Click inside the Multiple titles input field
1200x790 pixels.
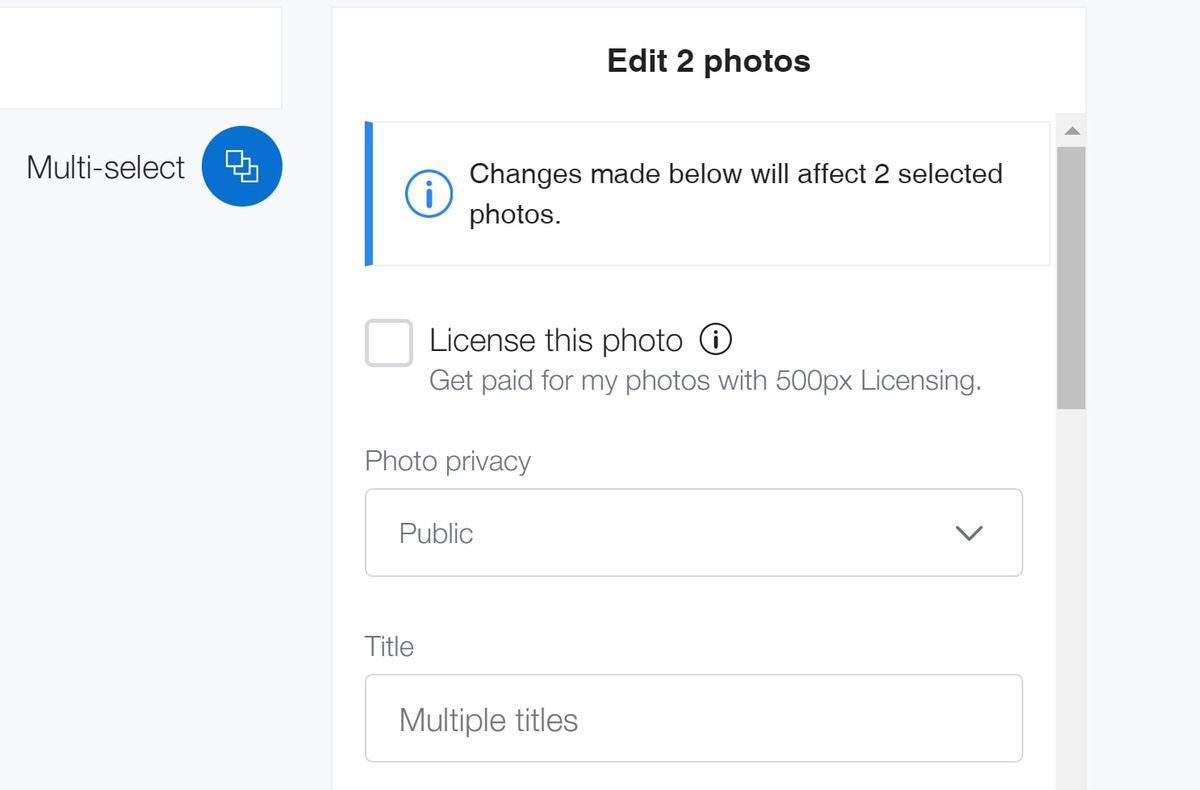pyautogui.click(x=693, y=718)
